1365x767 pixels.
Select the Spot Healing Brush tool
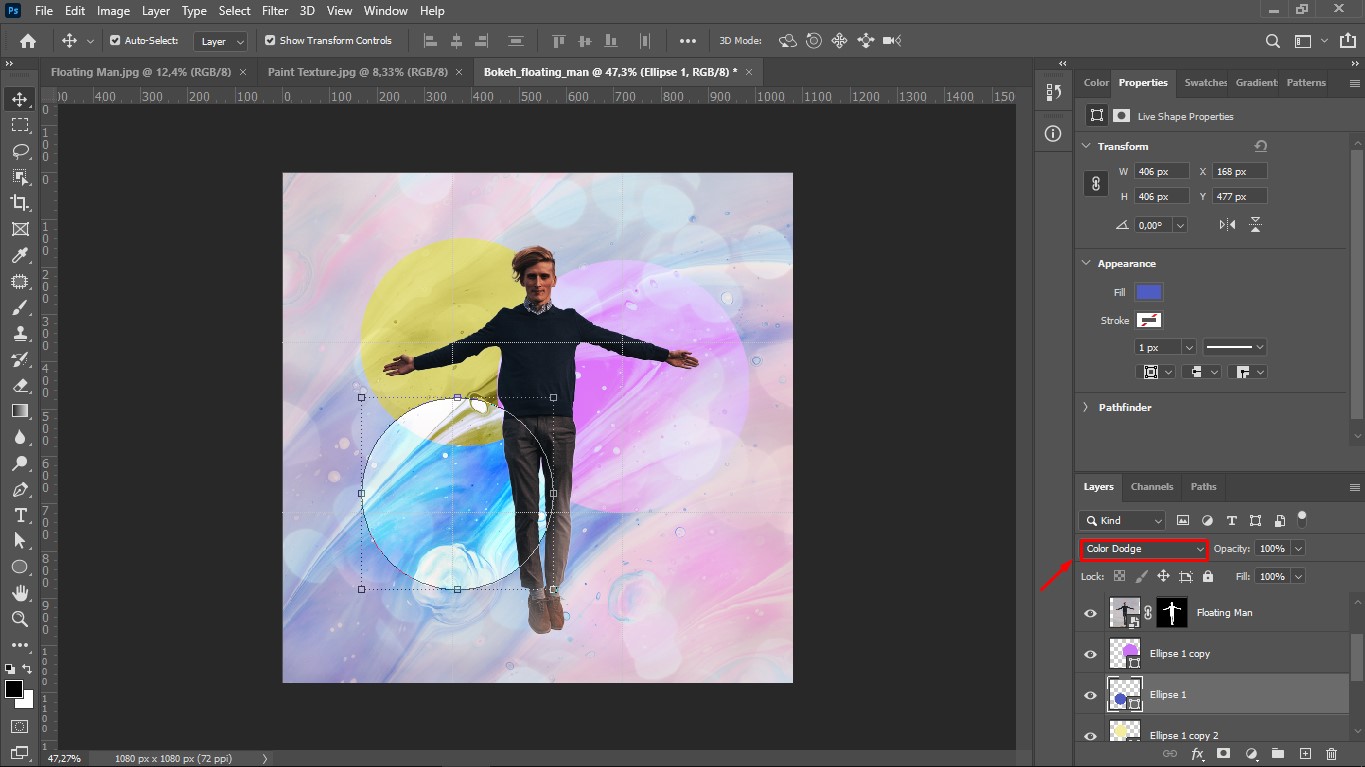click(20, 282)
